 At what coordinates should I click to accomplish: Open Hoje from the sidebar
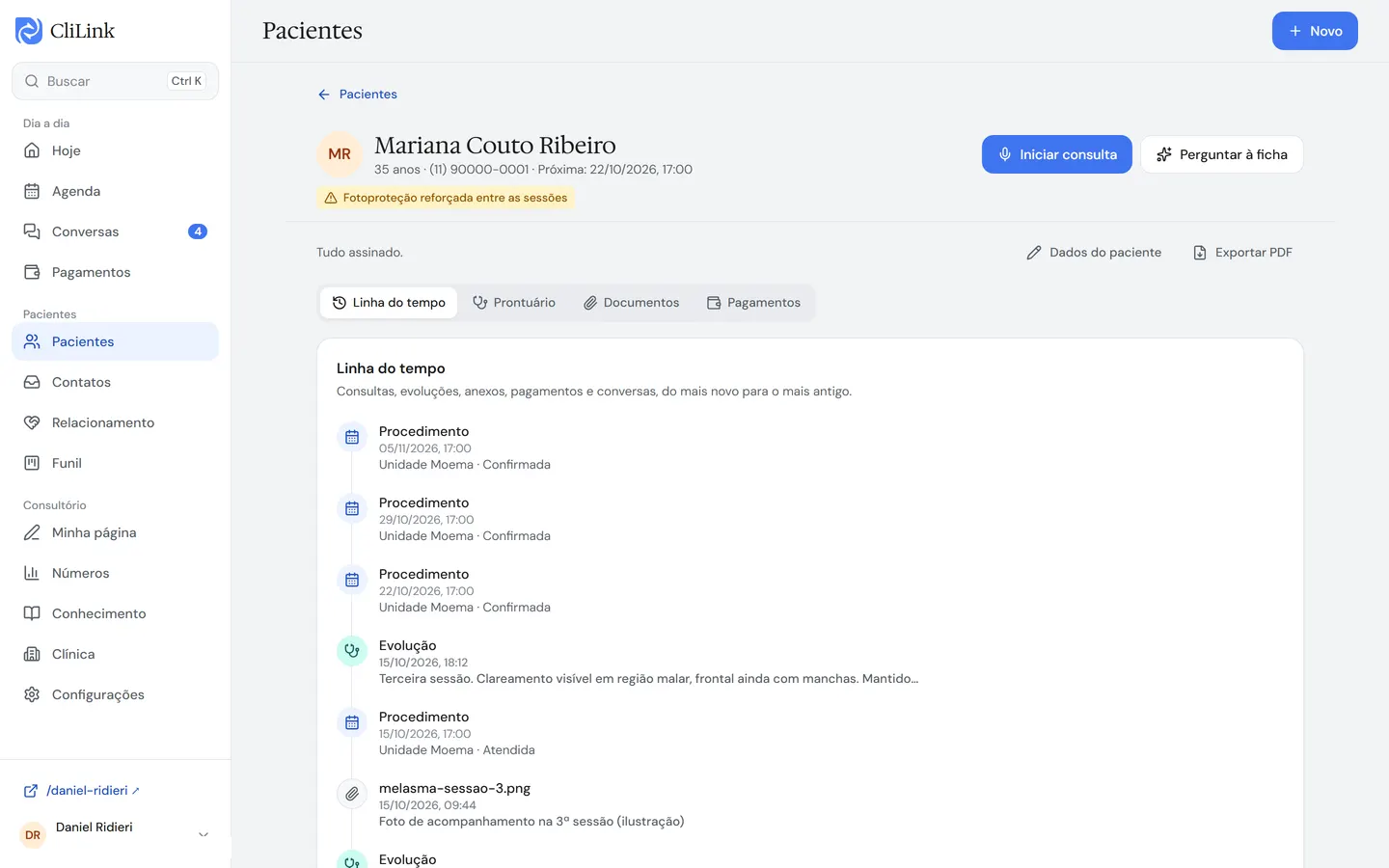pos(115,150)
